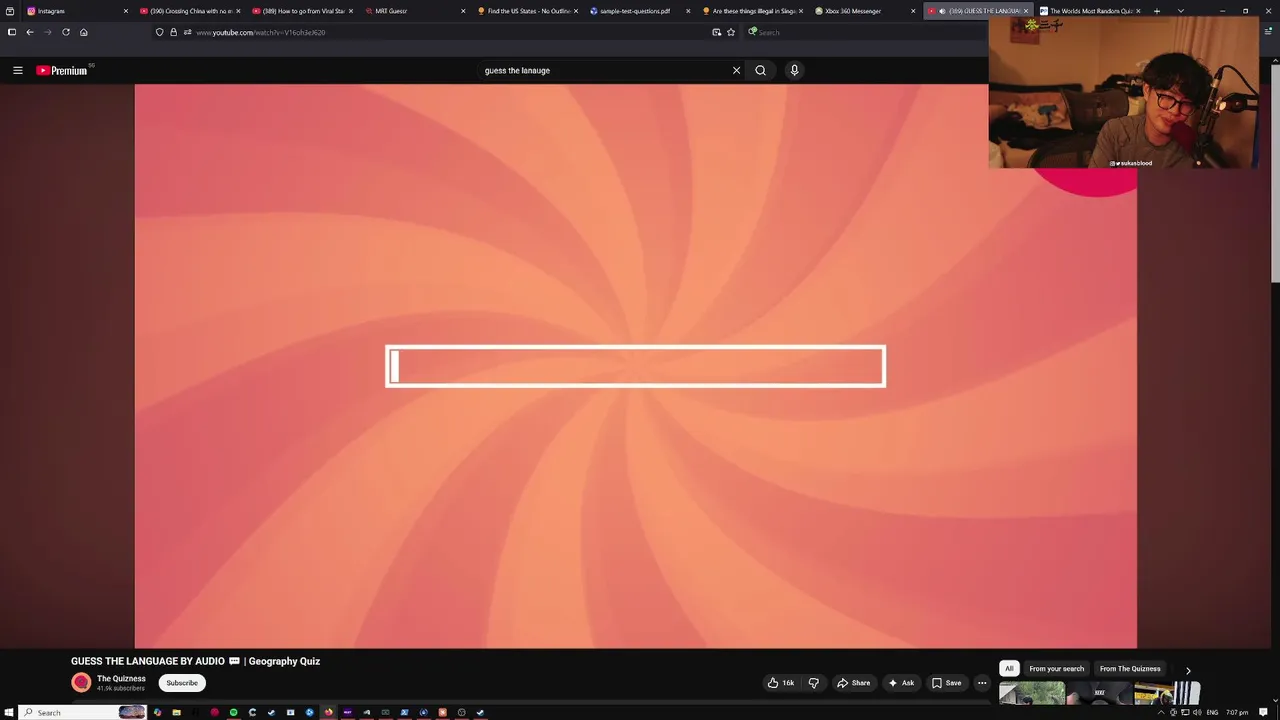Image resolution: width=1280 pixels, height=720 pixels.
Task: Click the ENG language indicator
Action: coord(1212,712)
